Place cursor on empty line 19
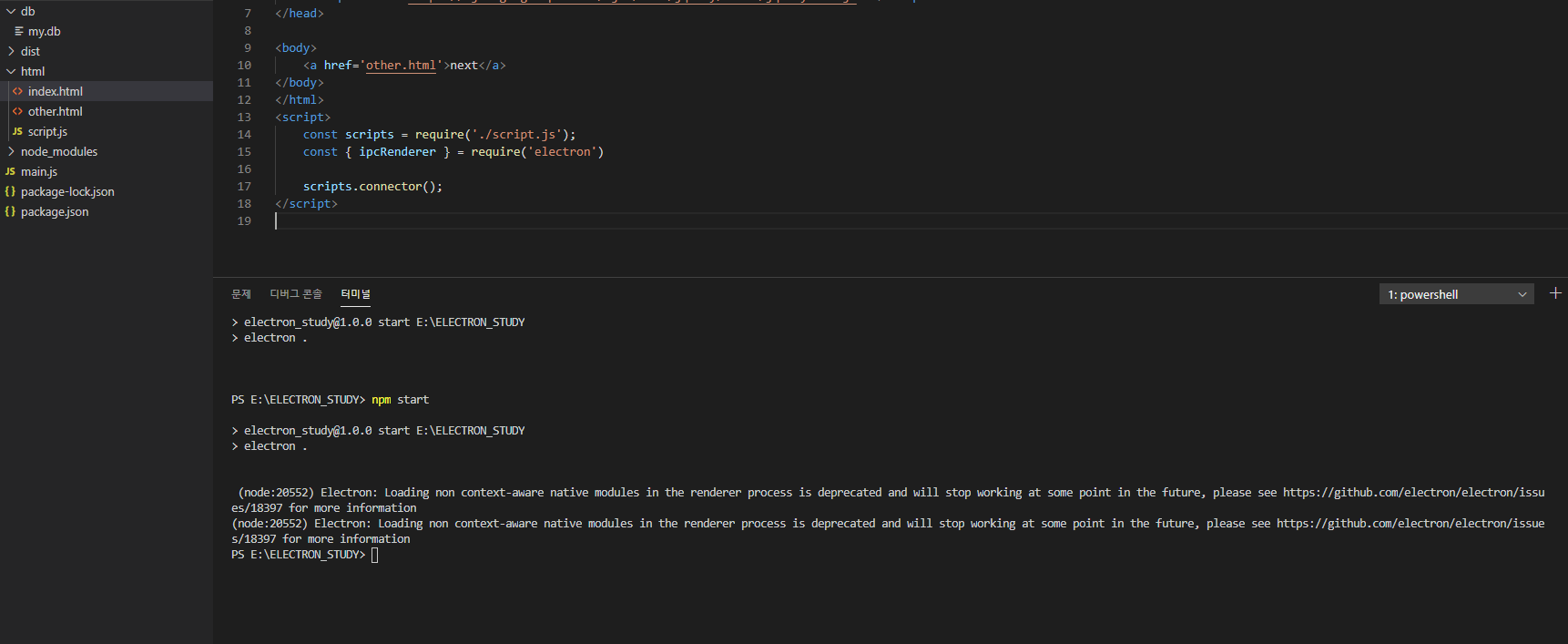The height and width of the screenshot is (644, 1568). [x=920, y=221]
